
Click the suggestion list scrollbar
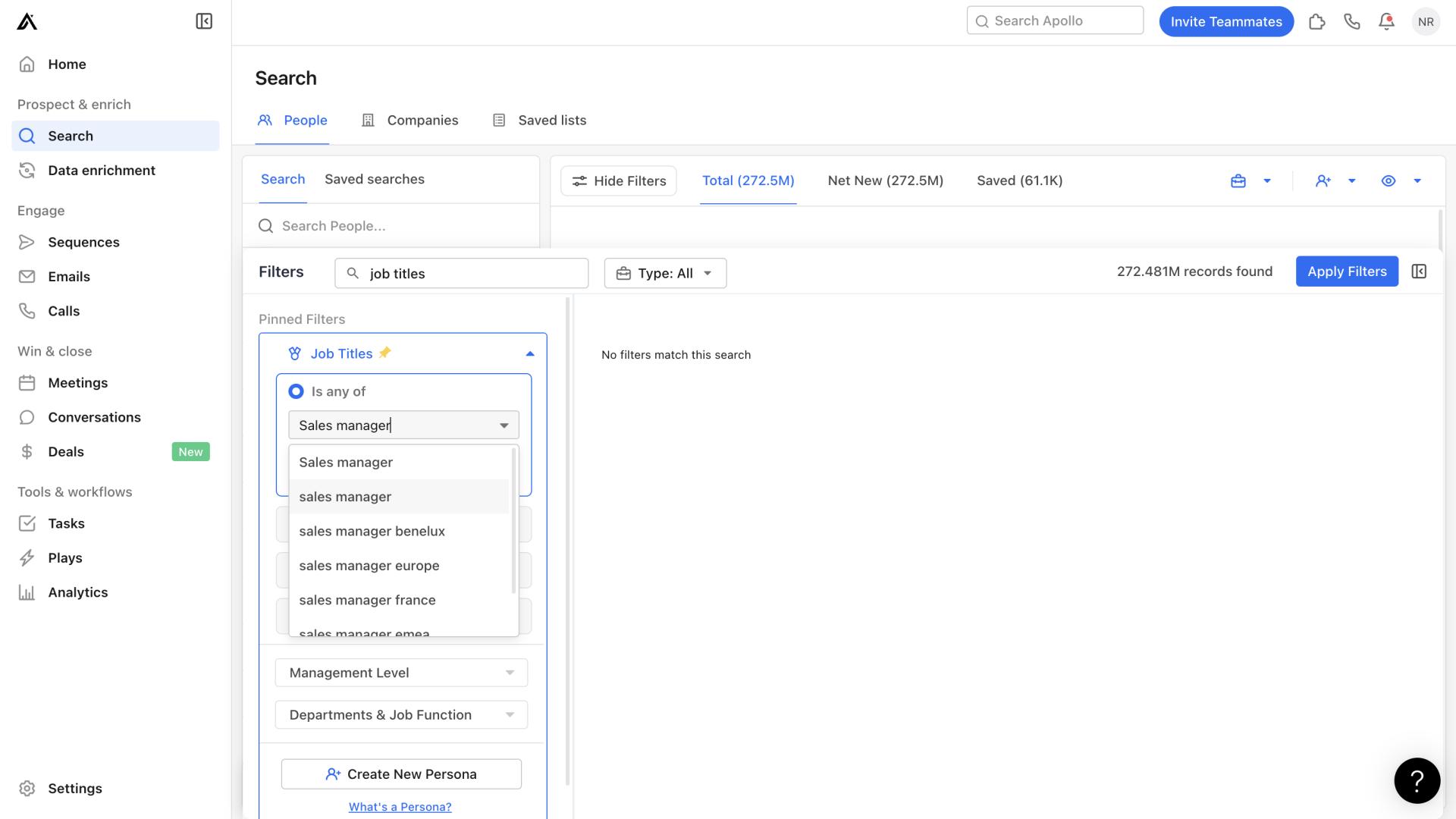(x=514, y=520)
